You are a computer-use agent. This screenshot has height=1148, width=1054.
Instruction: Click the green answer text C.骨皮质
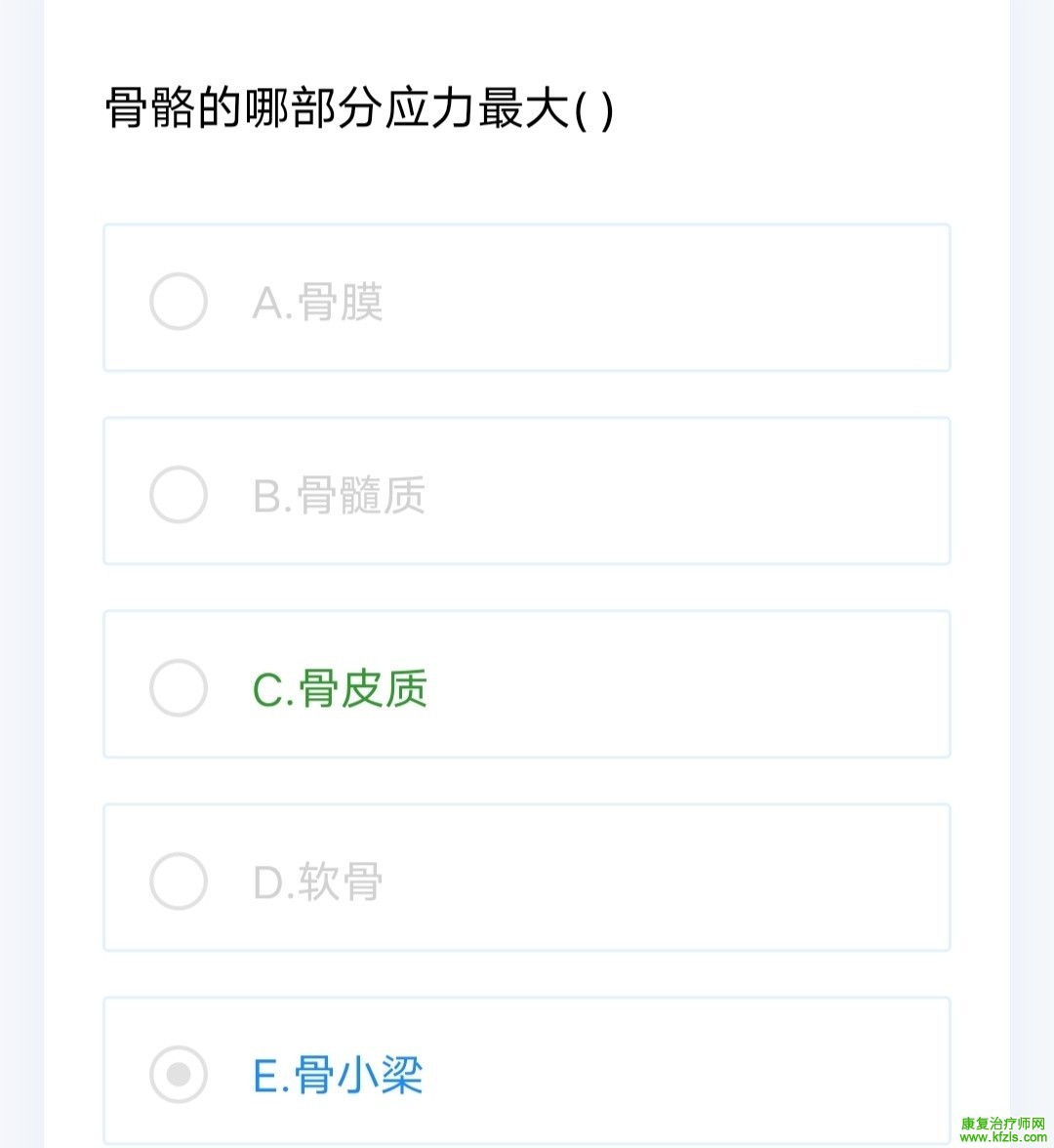coord(340,689)
